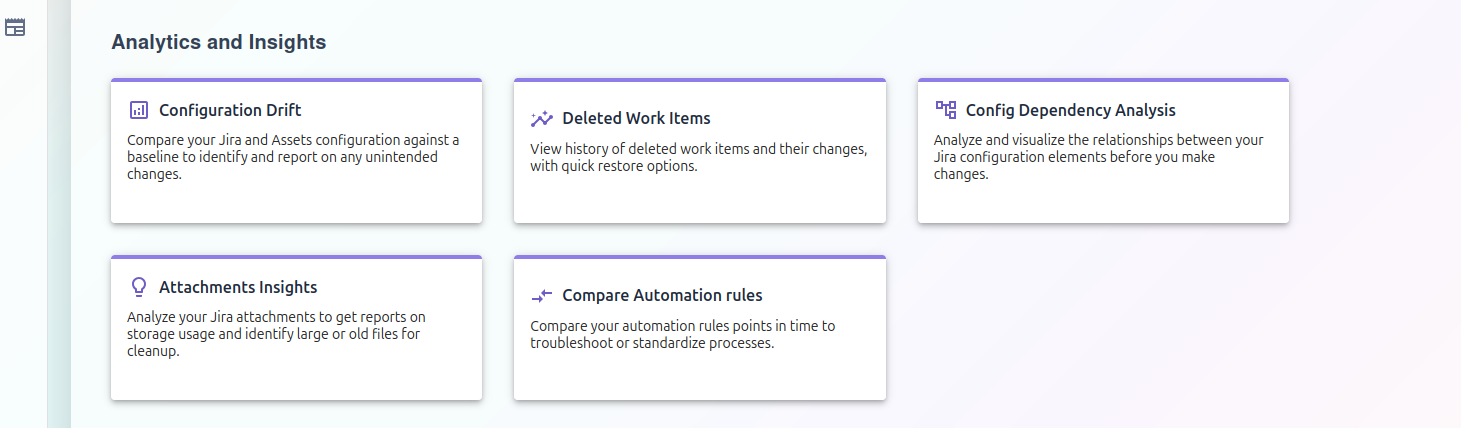Click blank area below Compare Automation description

pos(698,376)
